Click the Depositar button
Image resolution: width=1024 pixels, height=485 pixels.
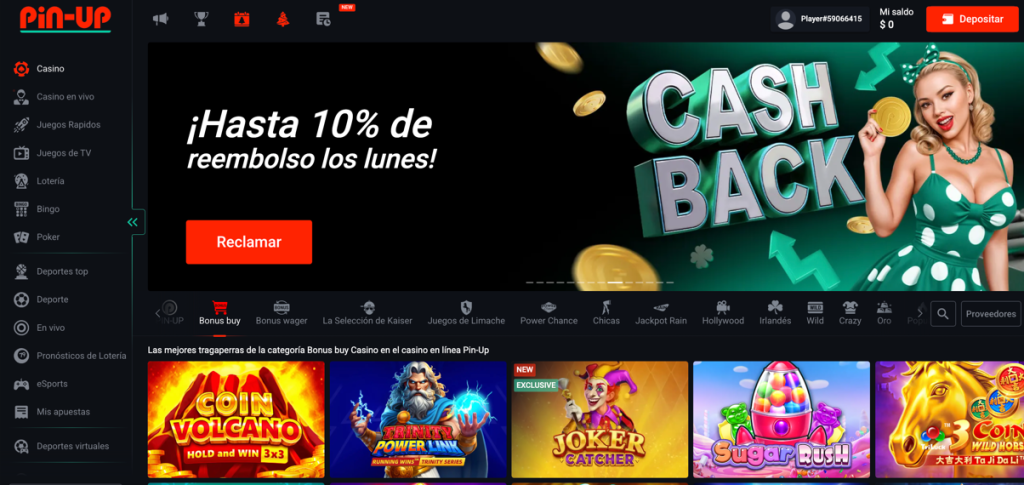[972, 19]
